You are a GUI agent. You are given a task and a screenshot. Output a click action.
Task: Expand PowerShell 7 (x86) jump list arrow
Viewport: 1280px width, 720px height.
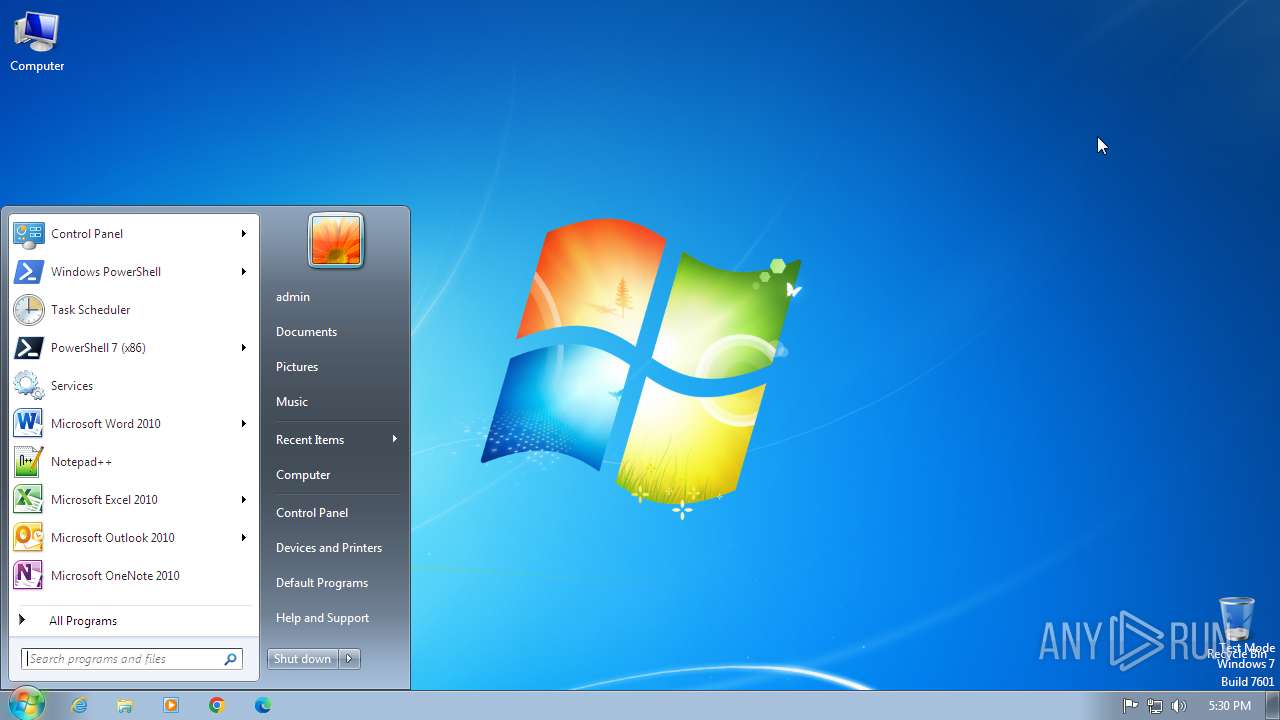(x=243, y=348)
